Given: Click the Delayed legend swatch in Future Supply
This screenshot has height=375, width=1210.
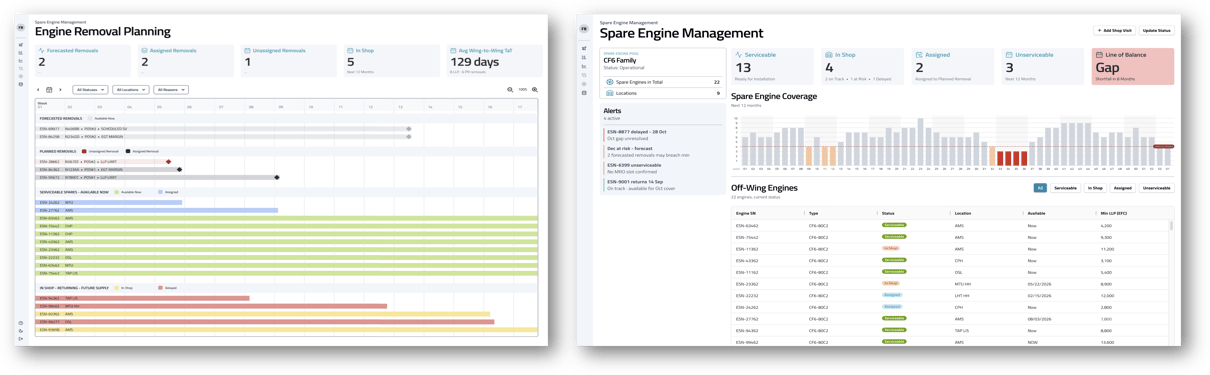Looking at the screenshot, I should pyautogui.click(x=160, y=288).
